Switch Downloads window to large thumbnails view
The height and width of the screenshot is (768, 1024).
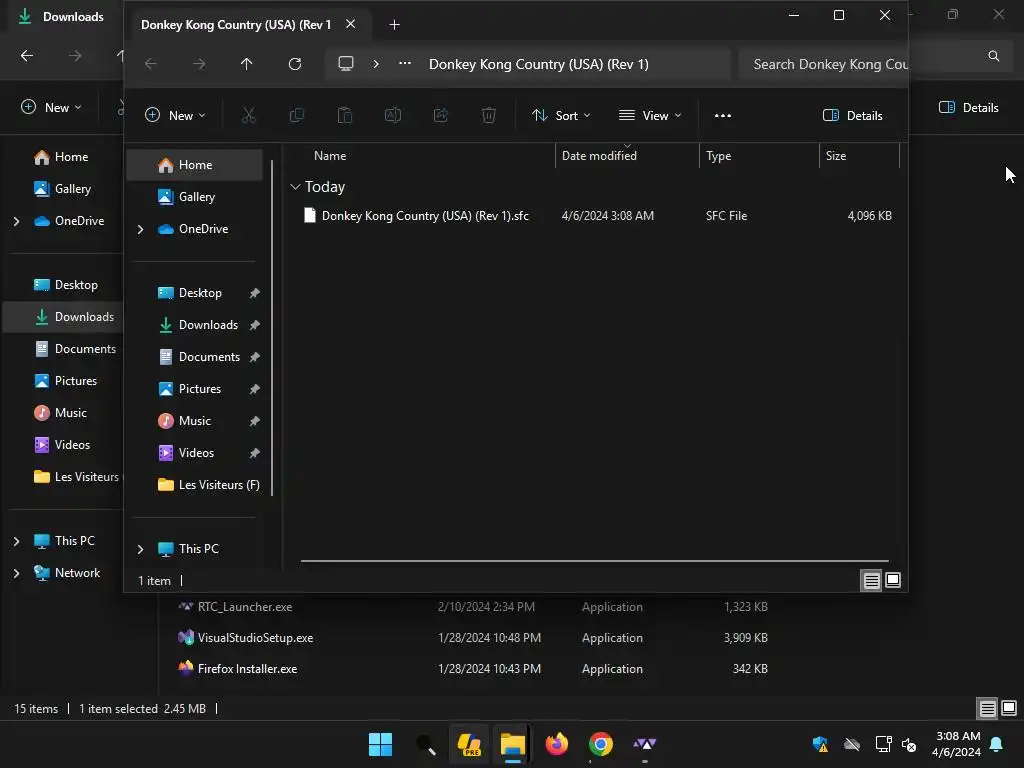(1009, 708)
